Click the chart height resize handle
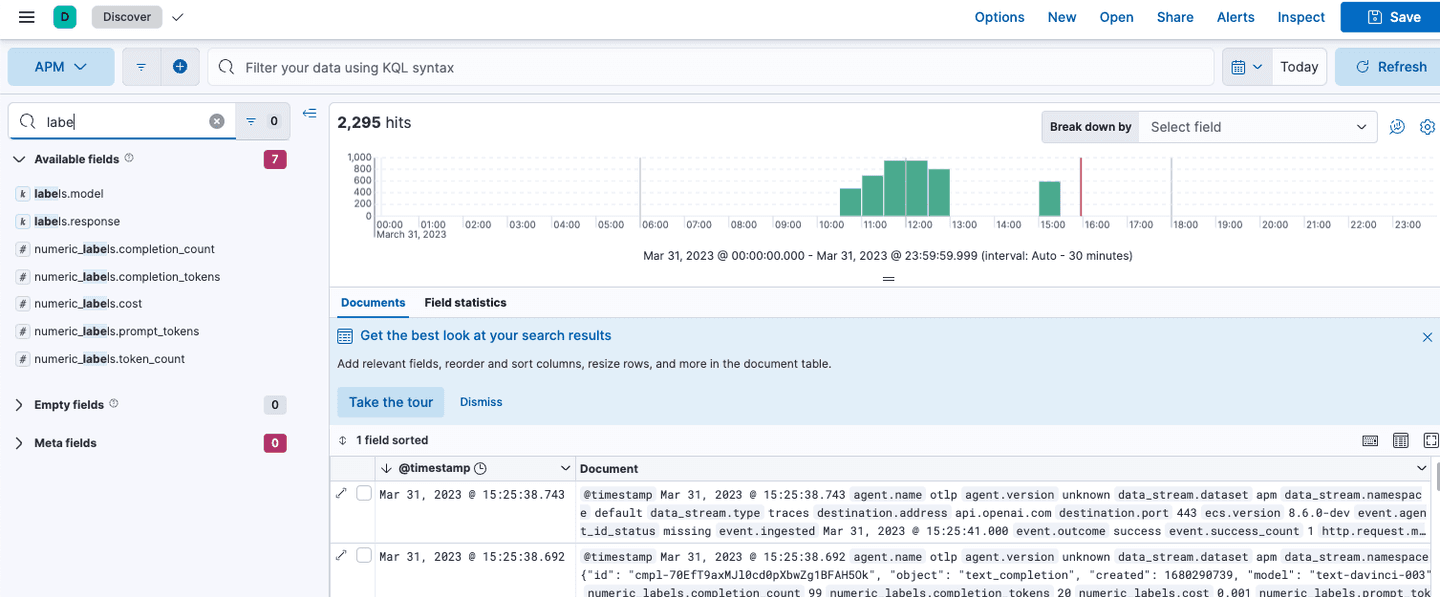 tap(888, 278)
